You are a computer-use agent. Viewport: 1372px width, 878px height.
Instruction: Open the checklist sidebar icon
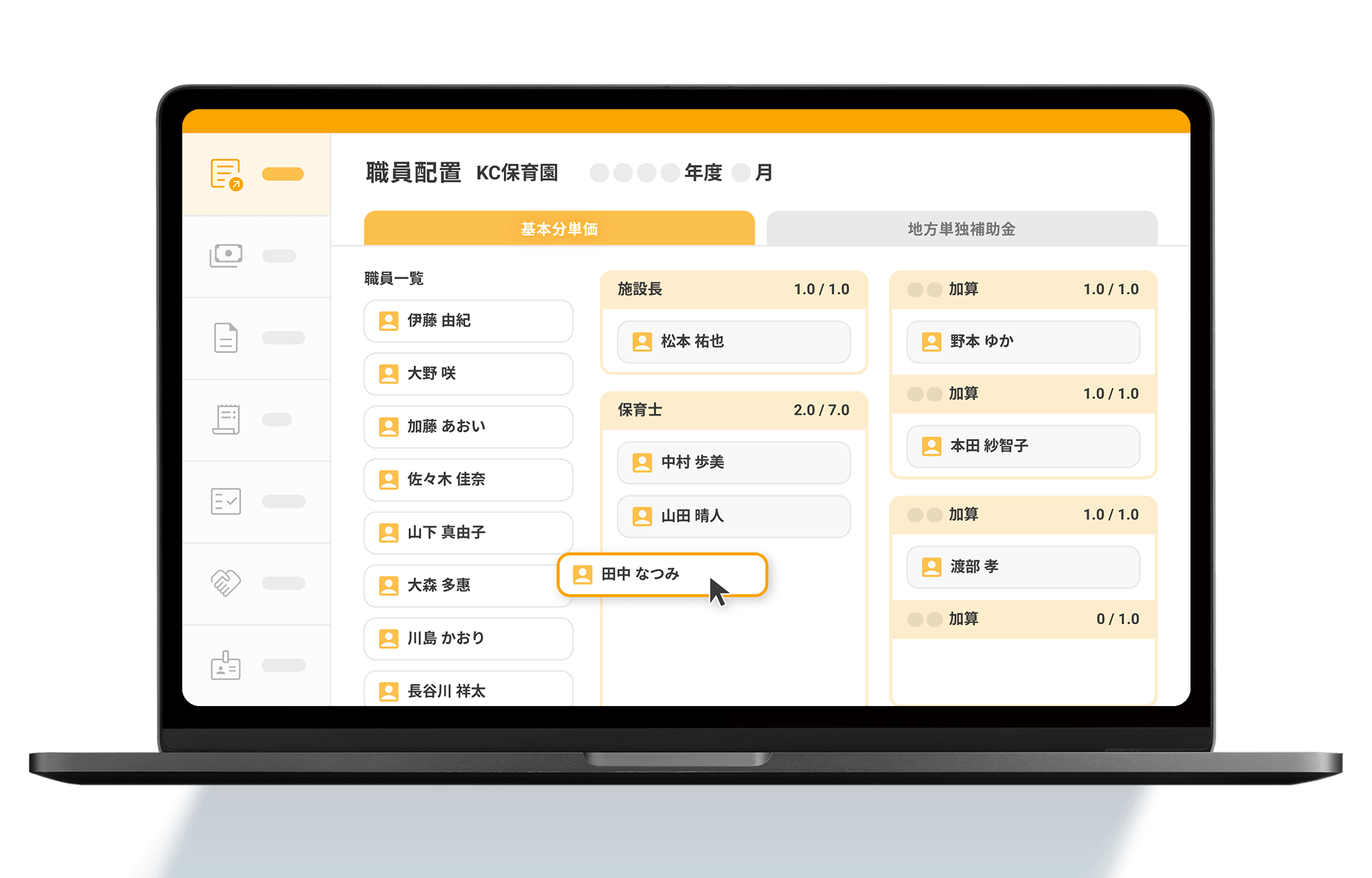[x=226, y=502]
